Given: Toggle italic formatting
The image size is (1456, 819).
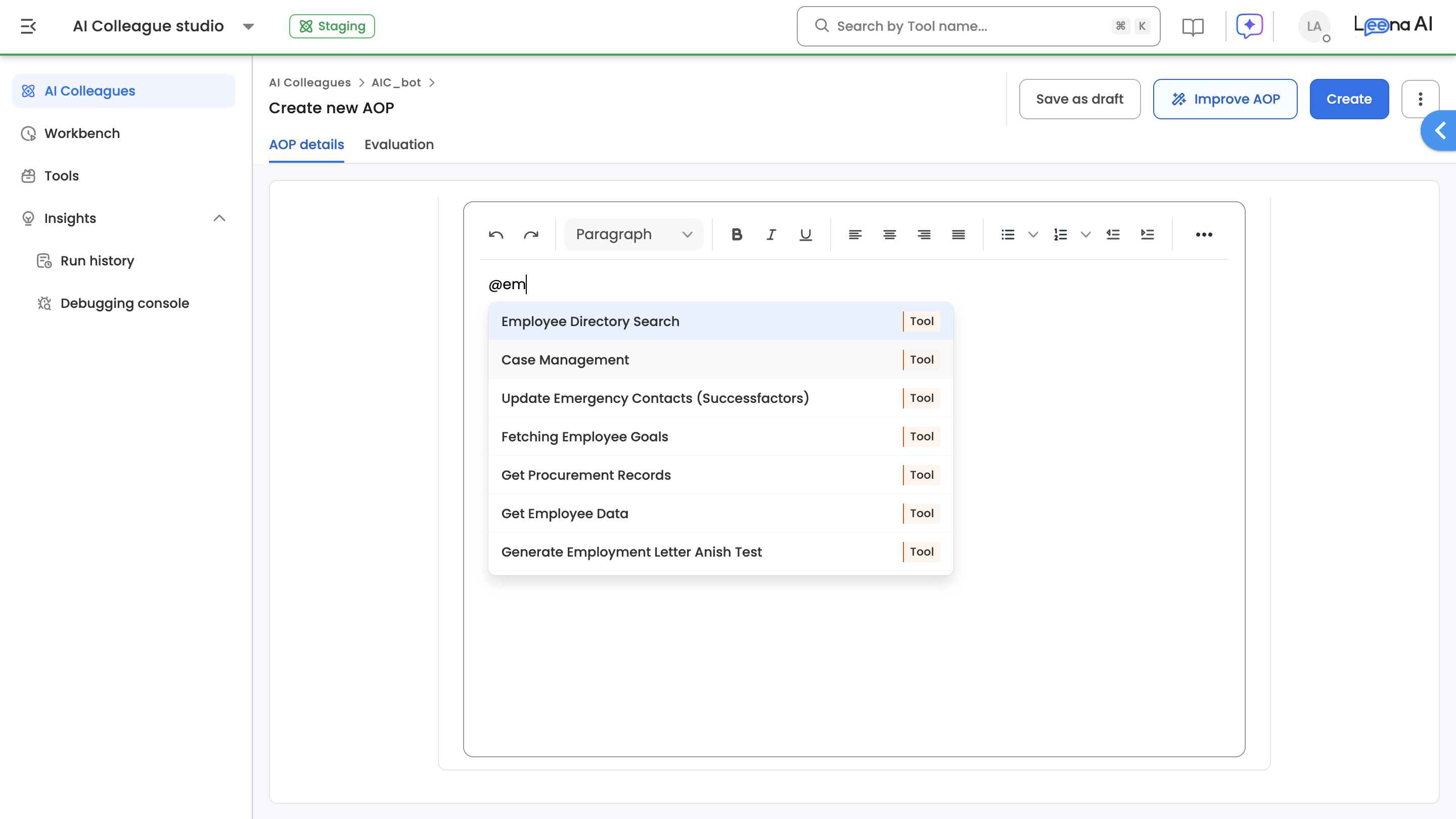Looking at the screenshot, I should (771, 235).
